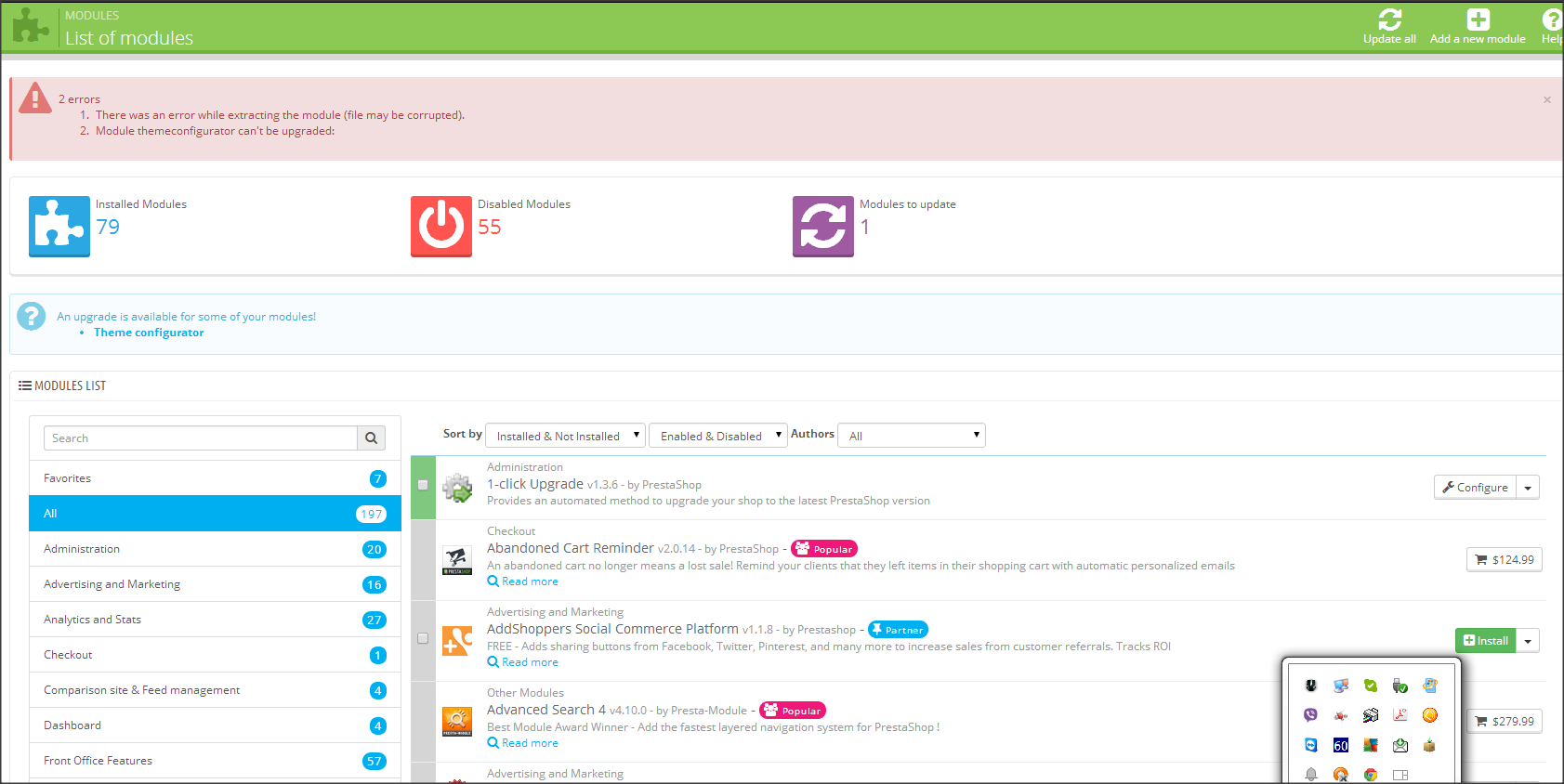1564x784 pixels.
Task: Click the 1-click Upgrade module icon
Action: tap(457, 487)
